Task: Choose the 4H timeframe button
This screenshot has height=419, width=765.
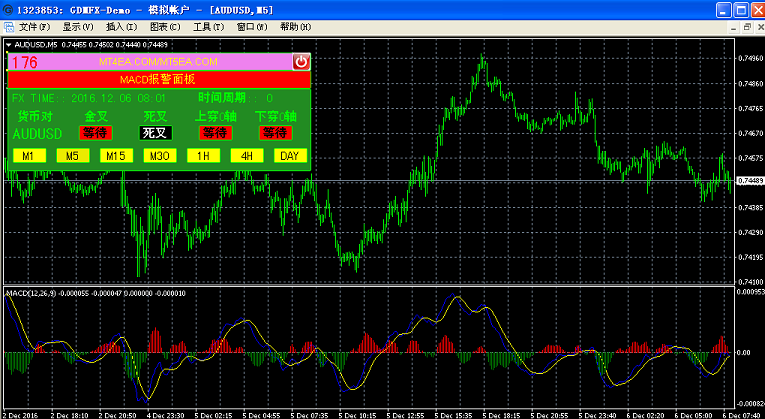Action: tap(247, 156)
